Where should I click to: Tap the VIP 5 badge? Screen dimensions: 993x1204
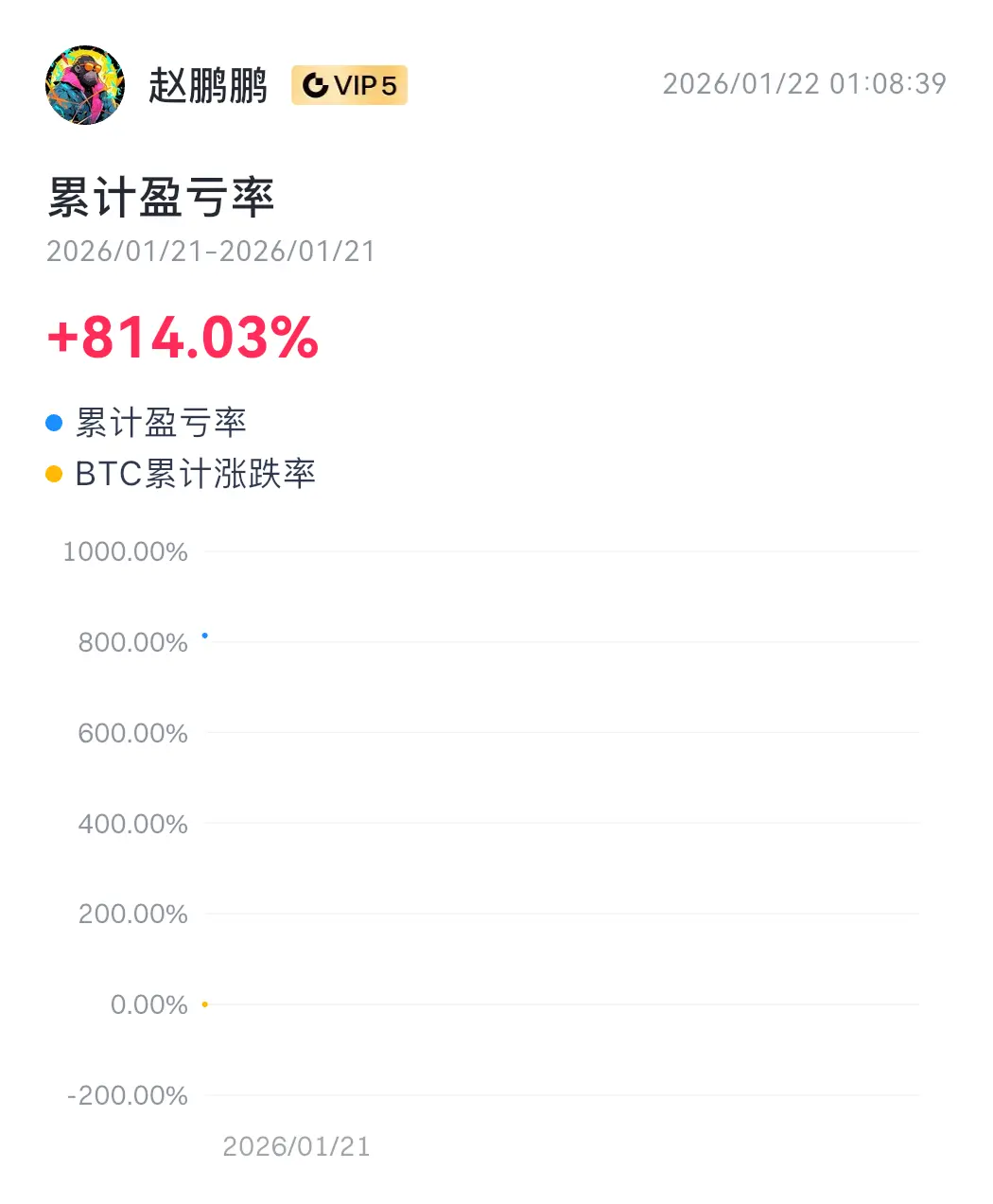click(x=349, y=85)
